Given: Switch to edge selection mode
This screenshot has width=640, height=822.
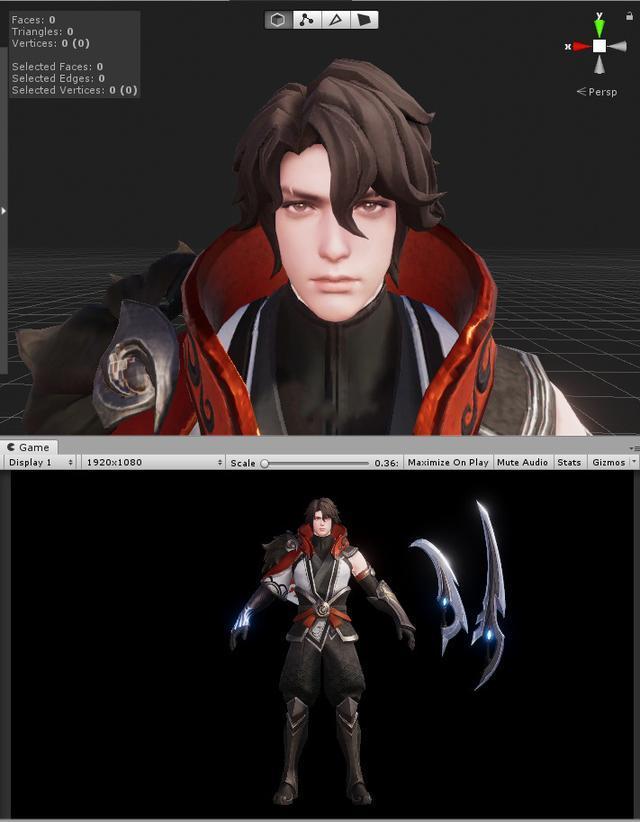Looking at the screenshot, I should [x=335, y=19].
